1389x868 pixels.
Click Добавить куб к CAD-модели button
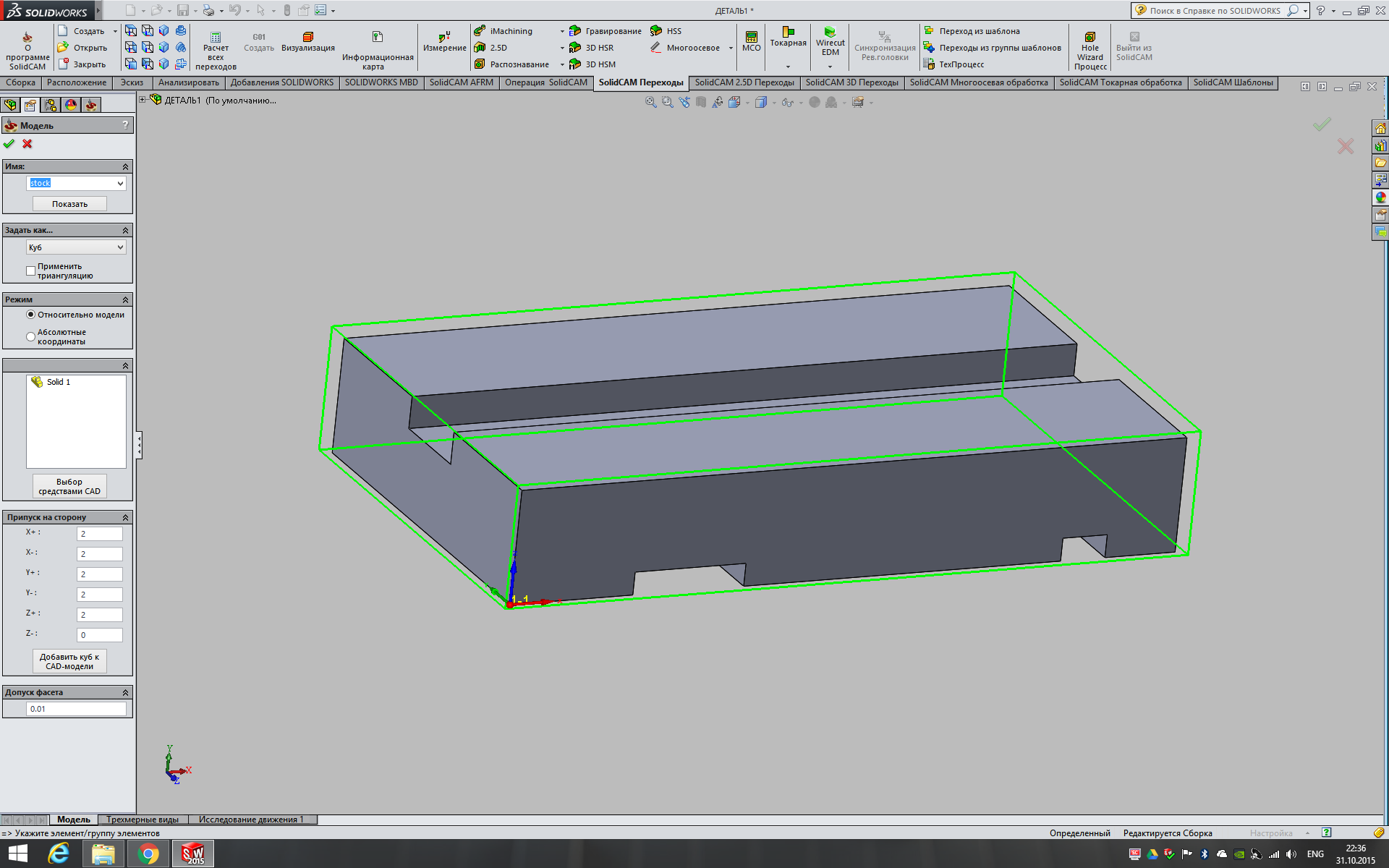coord(69,661)
